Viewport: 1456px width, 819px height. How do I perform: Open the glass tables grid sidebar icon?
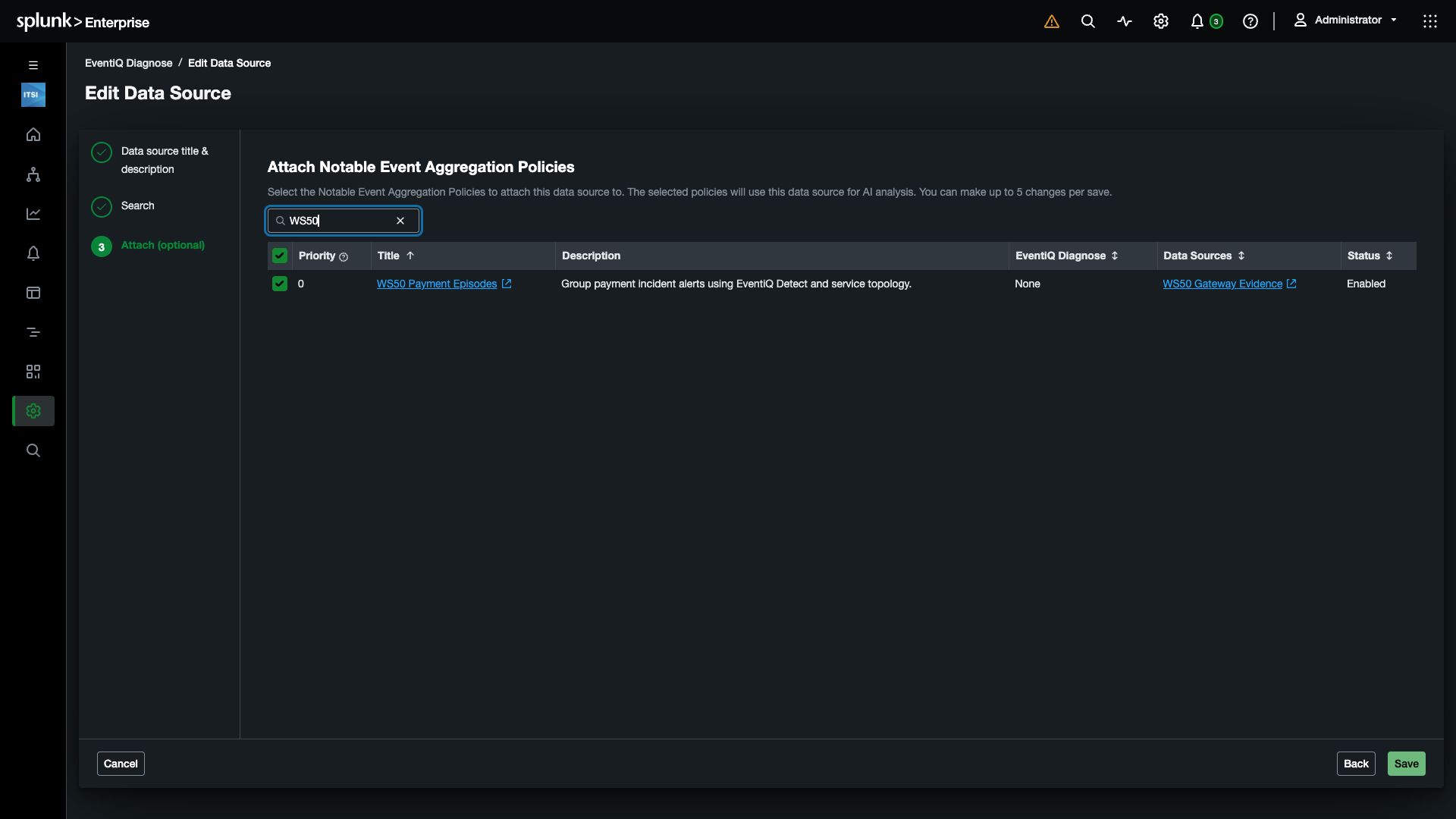click(x=33, y=372)
